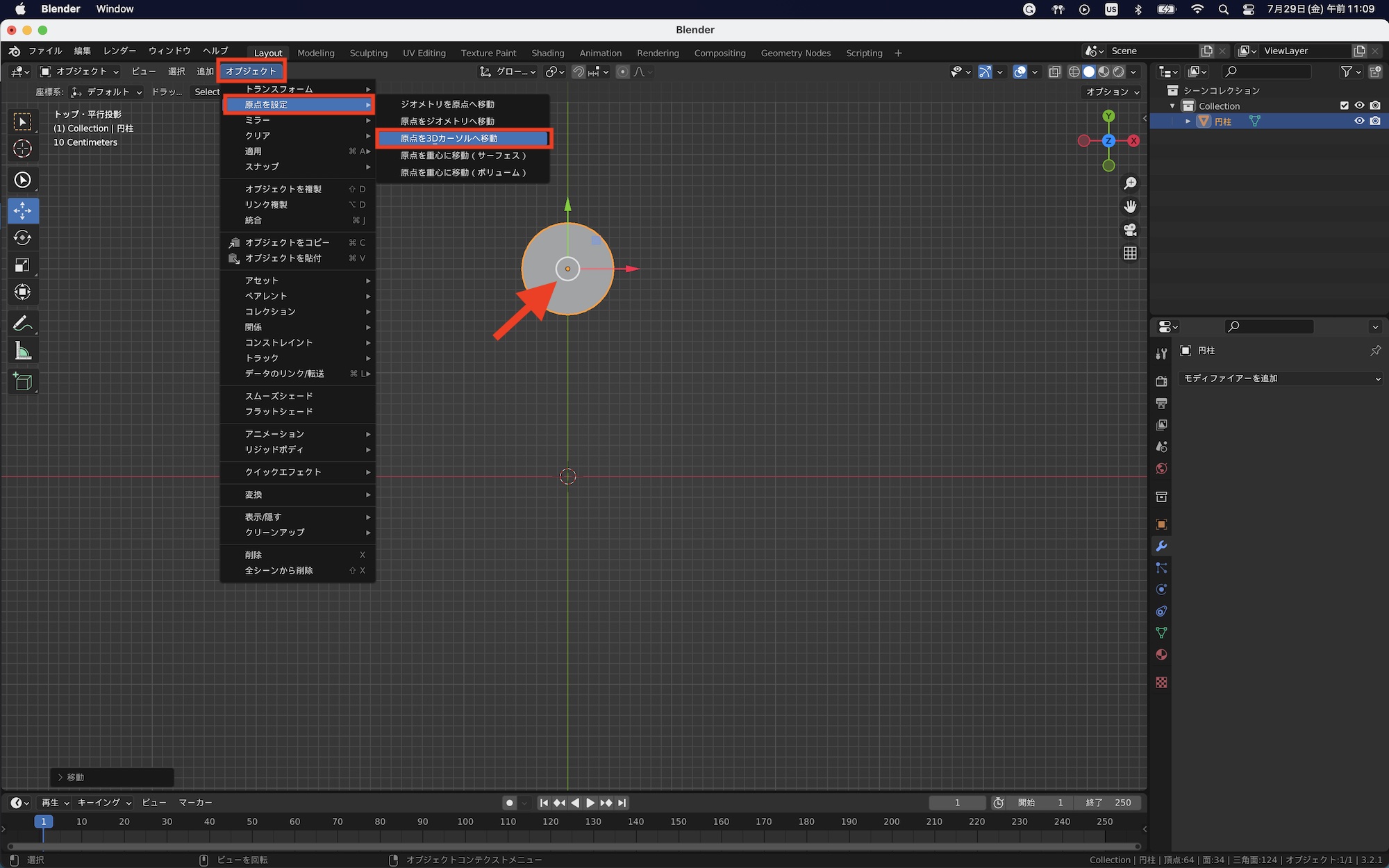This screenshot has width=1389, height=868.
Task: Click the timeline horizontal scrollbar
Action: (x=574, y=846)
